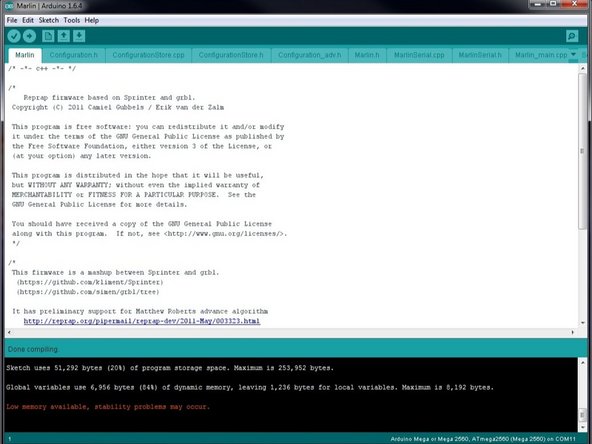Image resolution: width=592 pixels, height=444 pixels.
Task: Switch to the Configuration_adv.h tab
Action: (x=310, y=55)
